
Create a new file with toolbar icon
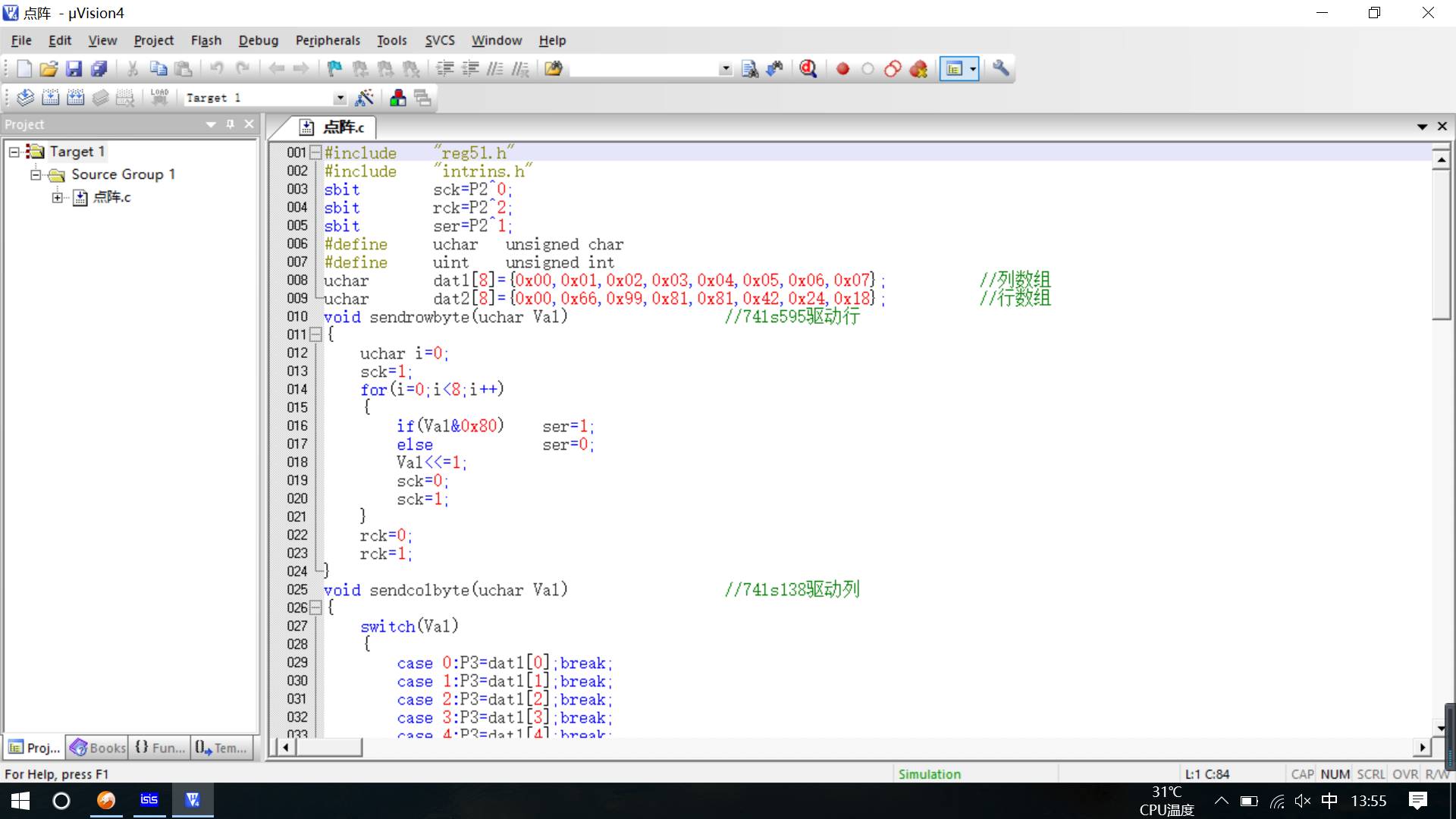(24, 69)
